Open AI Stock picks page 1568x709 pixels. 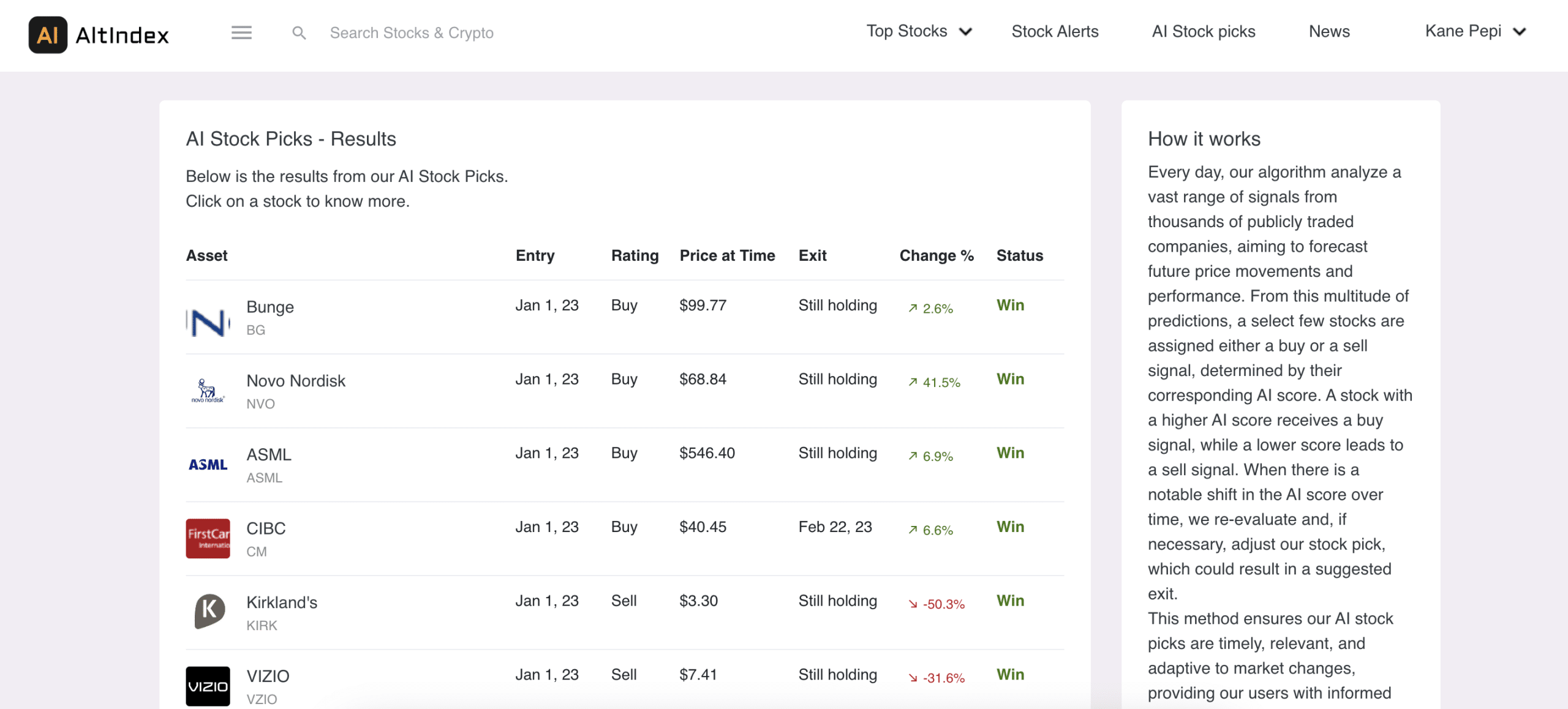click(x=1204, y=31)
